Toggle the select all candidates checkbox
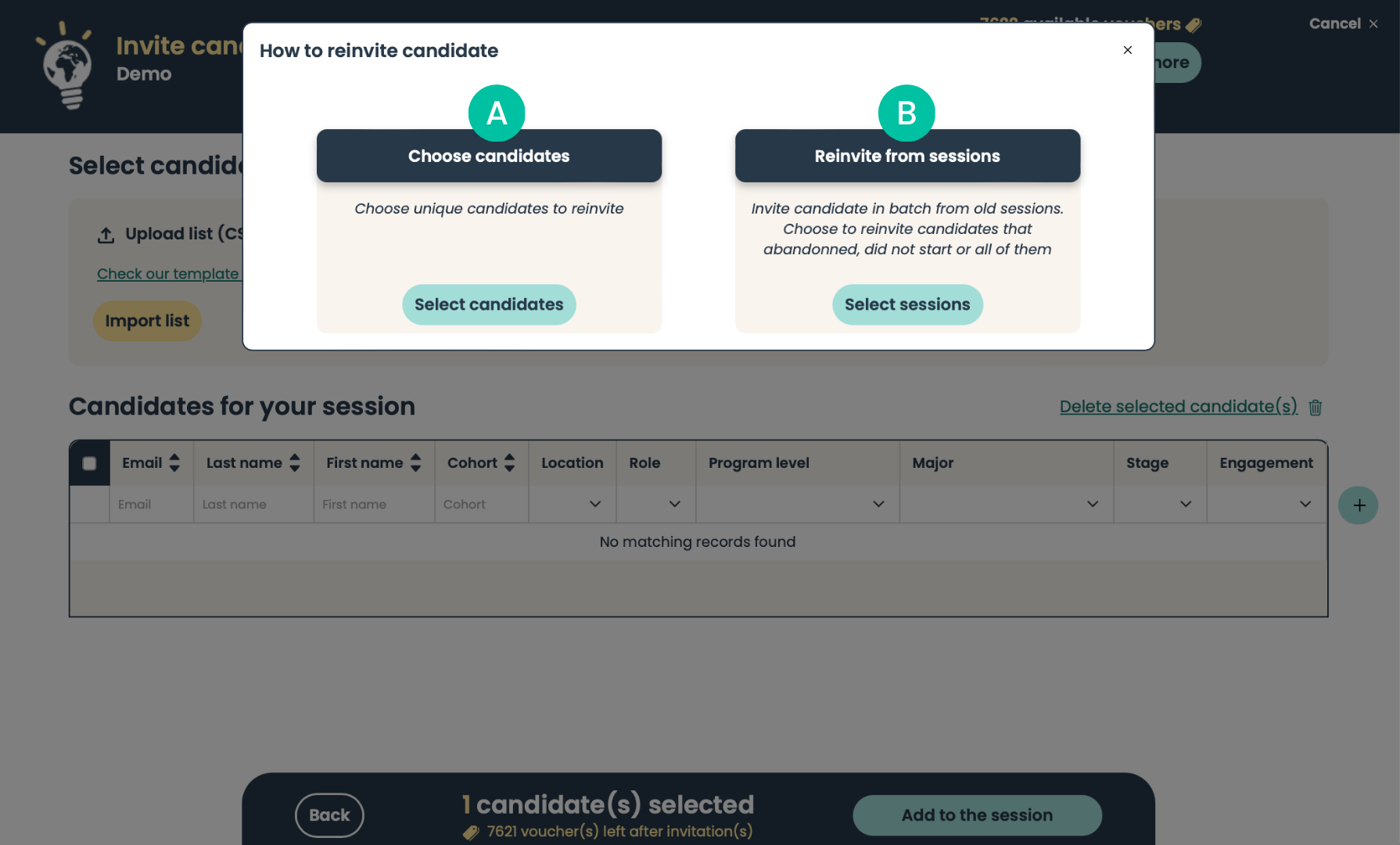This screenshot has width=1400, height=845. (x=90, y=463)
